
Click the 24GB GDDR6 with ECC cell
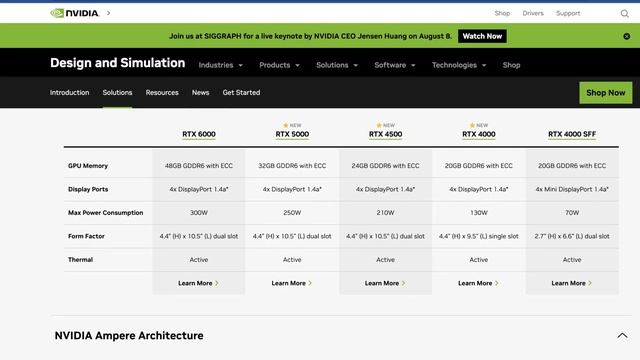tap(385, 166)
